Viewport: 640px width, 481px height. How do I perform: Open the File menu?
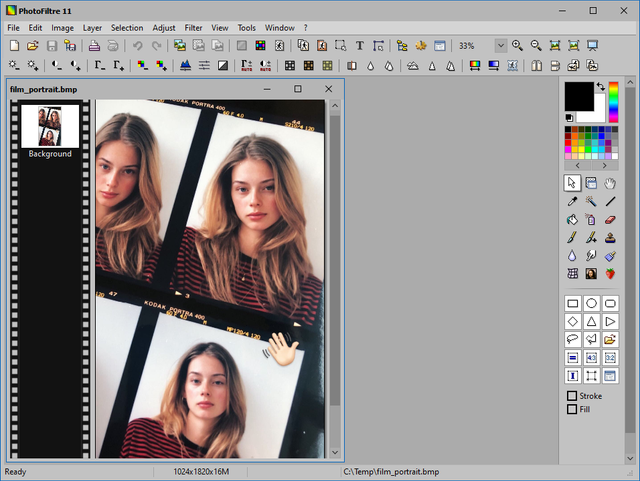pos(13,28)
